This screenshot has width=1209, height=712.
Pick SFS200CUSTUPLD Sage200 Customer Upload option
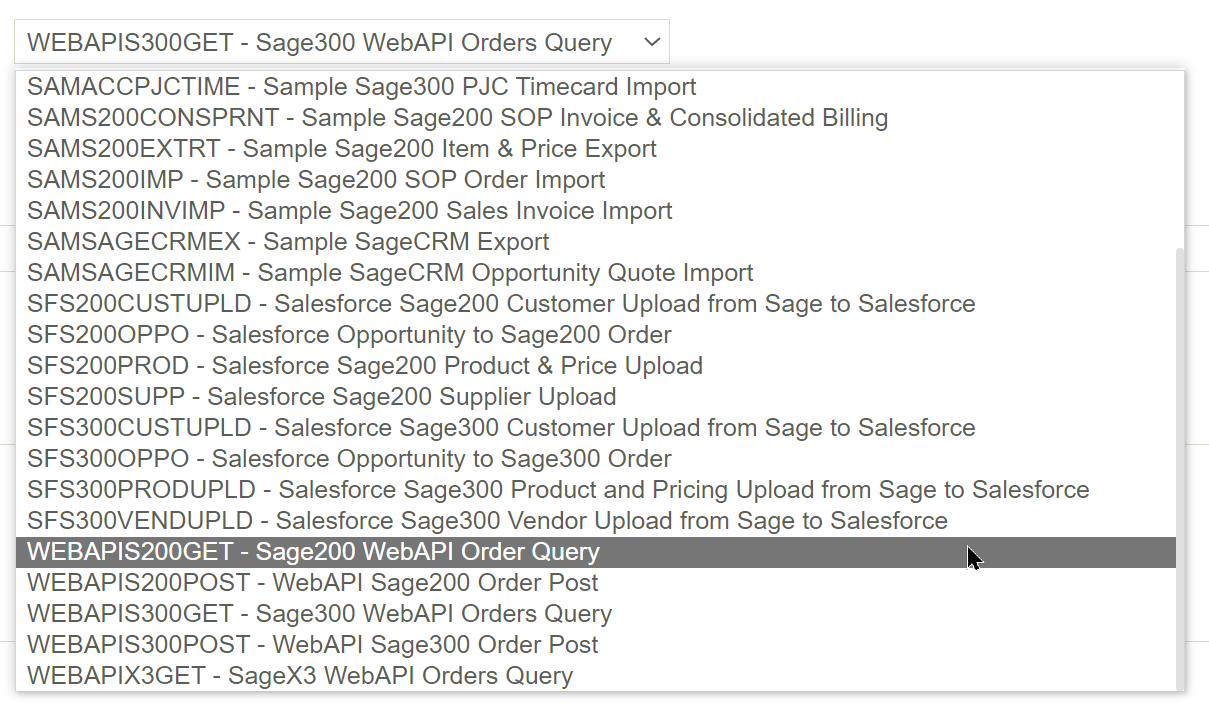[x=501, y=304]
